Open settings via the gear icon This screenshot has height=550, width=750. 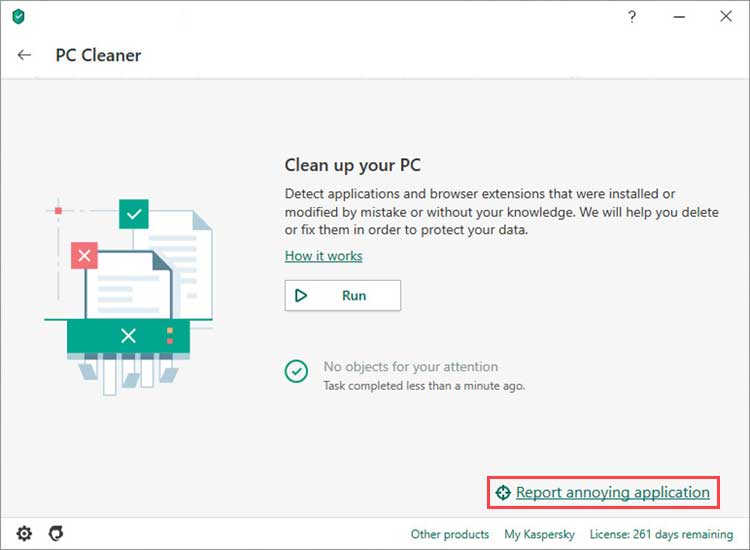click(x=24, y=533)
